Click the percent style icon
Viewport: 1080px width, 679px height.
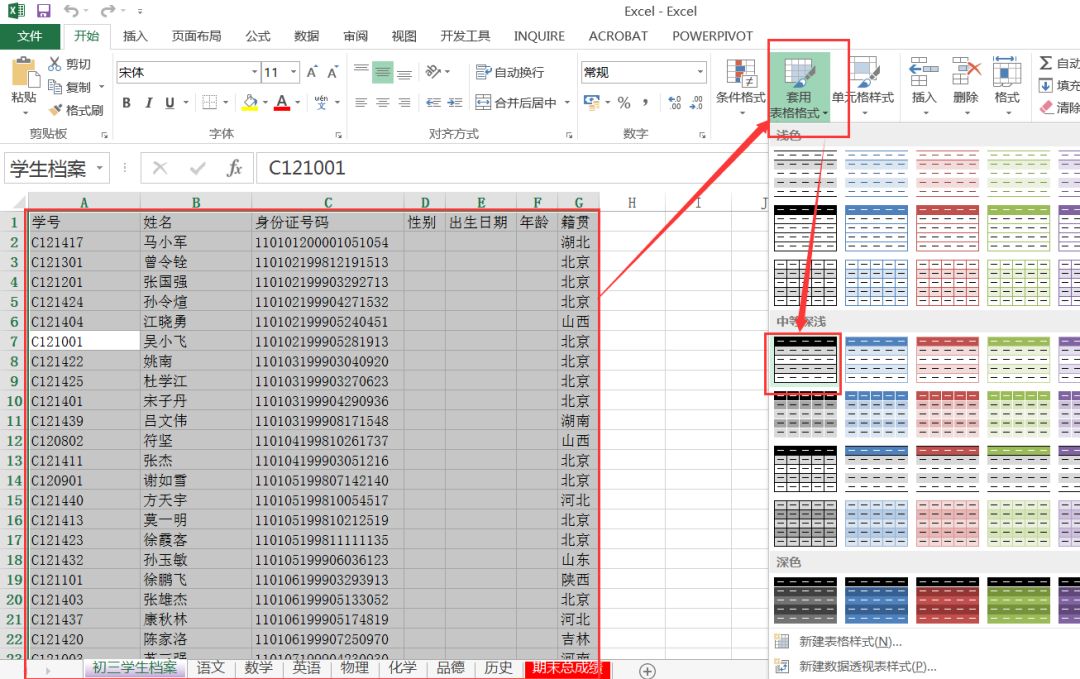coord(624,103)
